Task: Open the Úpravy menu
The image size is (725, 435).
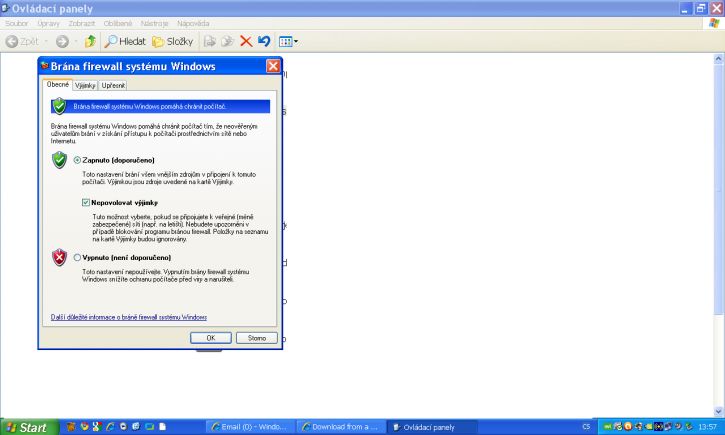Action: [48, 23]
